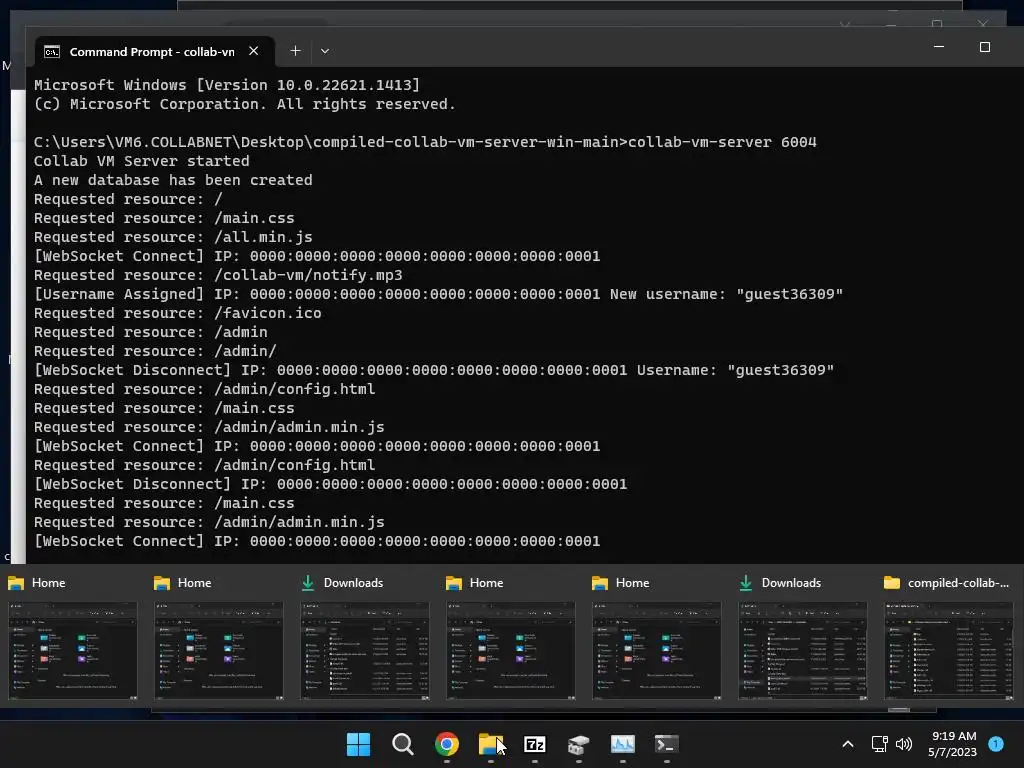This screenshot has height=768, width=1024.
Task: Click the '[Username Assigned]' log line
Action: (438, 294)
